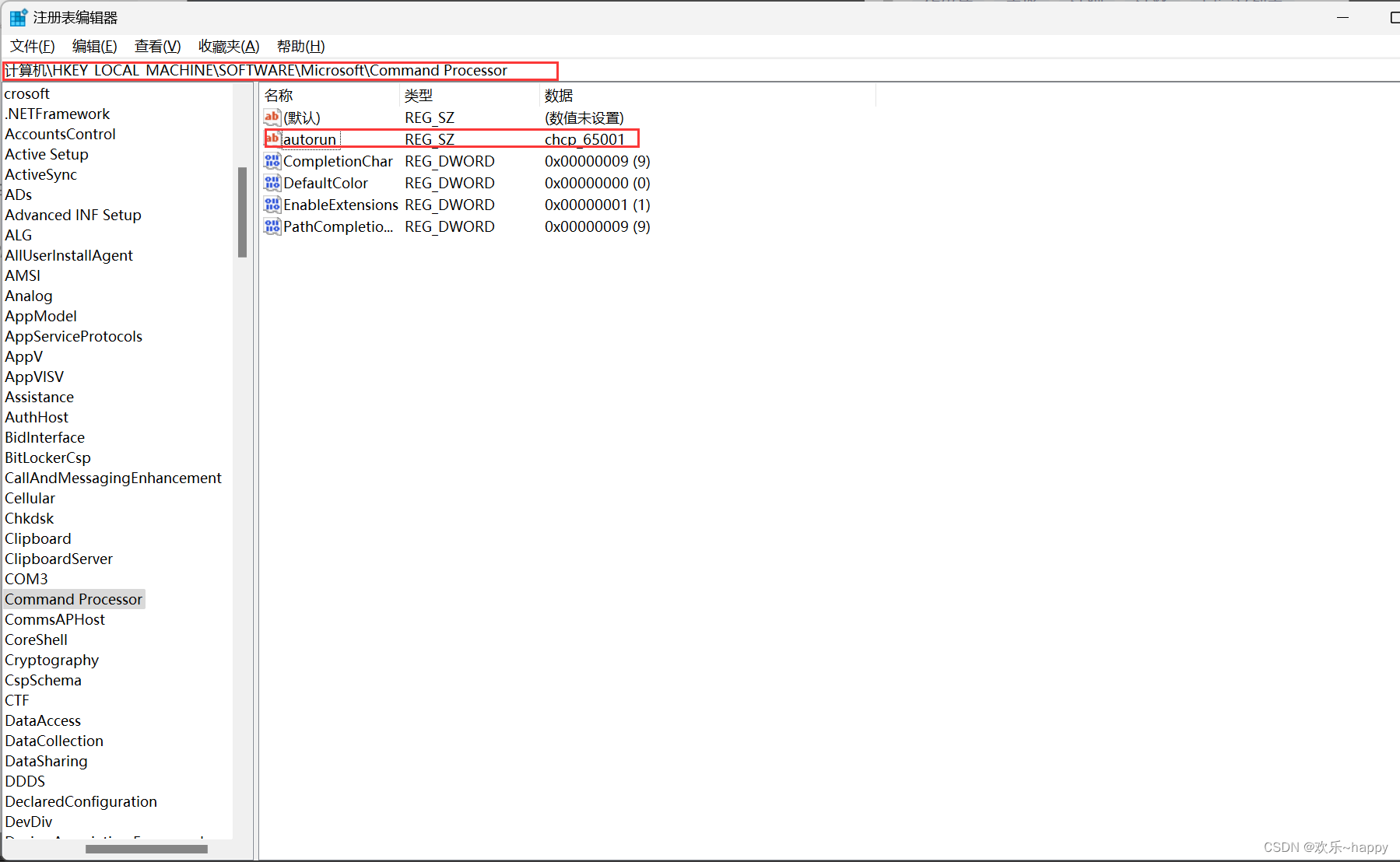Click the 0x00000000 (0) data cell
The width and height of the screenshot is (1400, 862).
[x=597, y=183]
